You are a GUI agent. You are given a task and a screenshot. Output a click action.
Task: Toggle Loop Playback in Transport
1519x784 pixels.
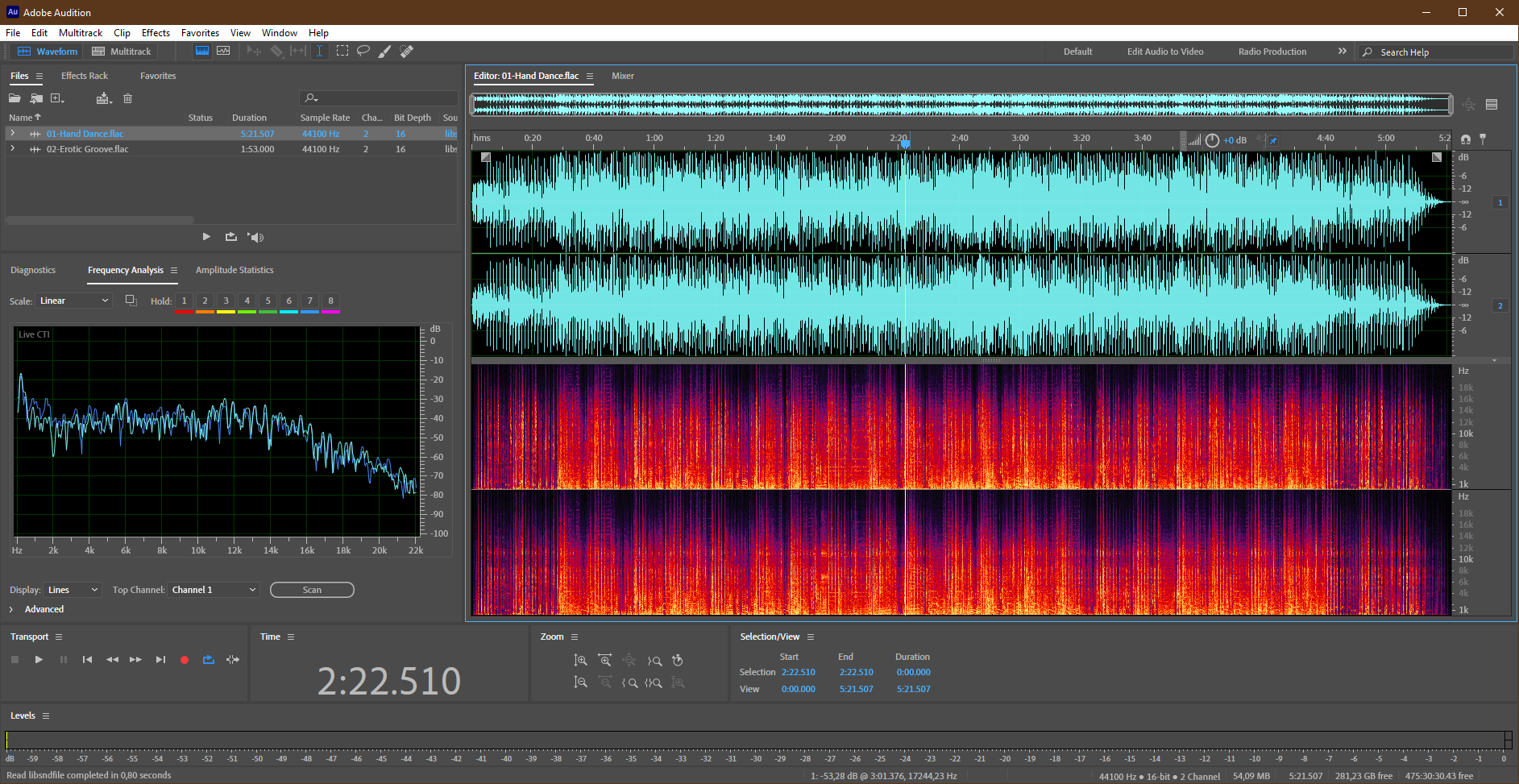[209, 660]
